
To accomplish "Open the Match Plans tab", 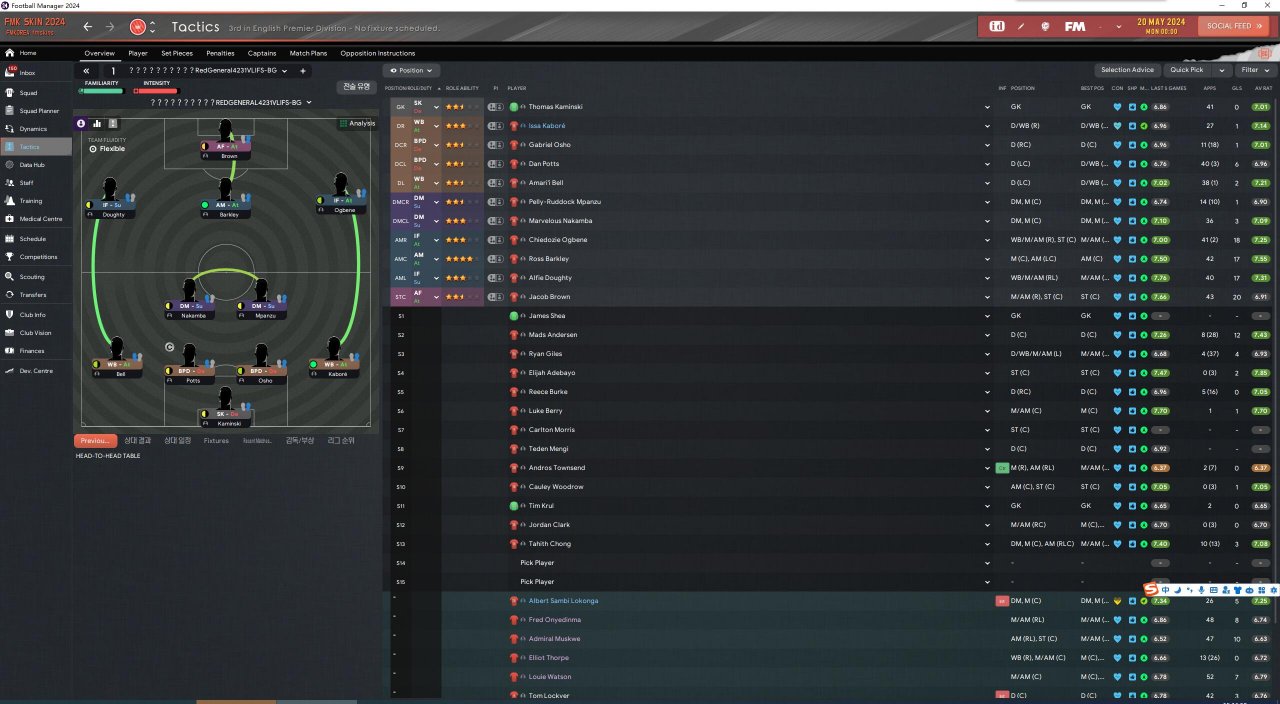I will pos(309,53).
